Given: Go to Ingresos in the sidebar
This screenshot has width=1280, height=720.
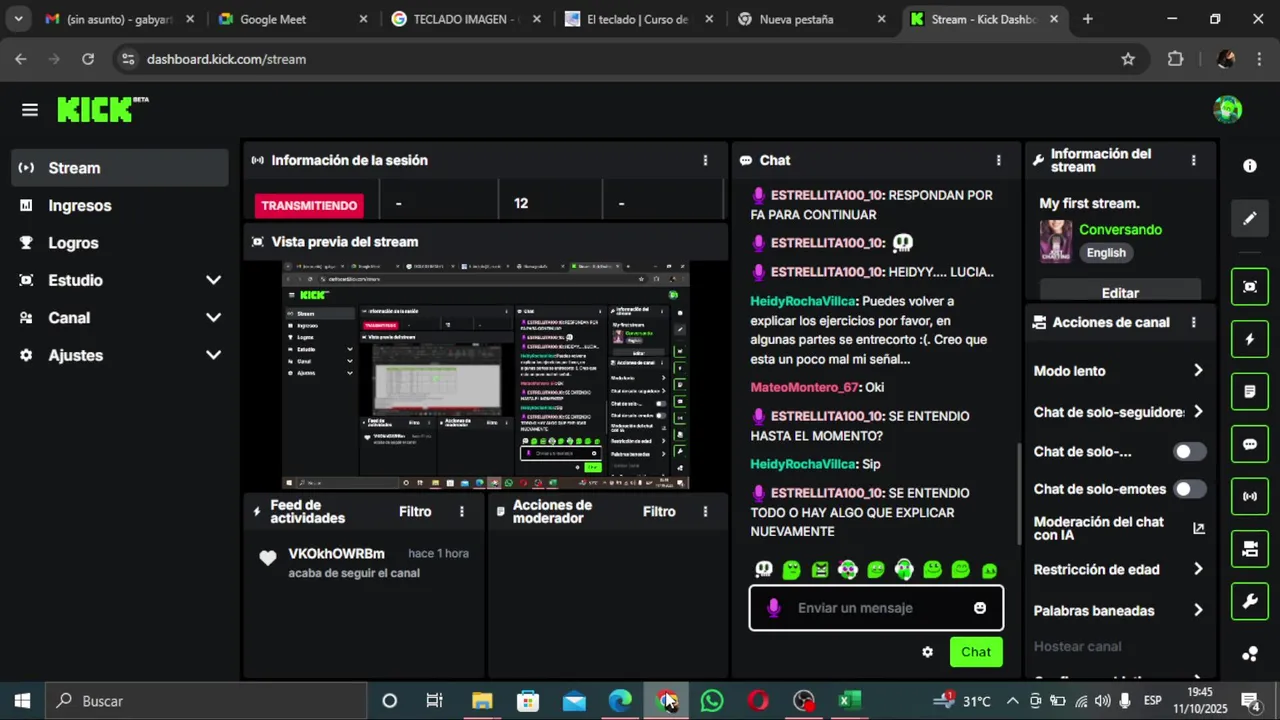Looking at the screenshot, I should tap(120, 205).
